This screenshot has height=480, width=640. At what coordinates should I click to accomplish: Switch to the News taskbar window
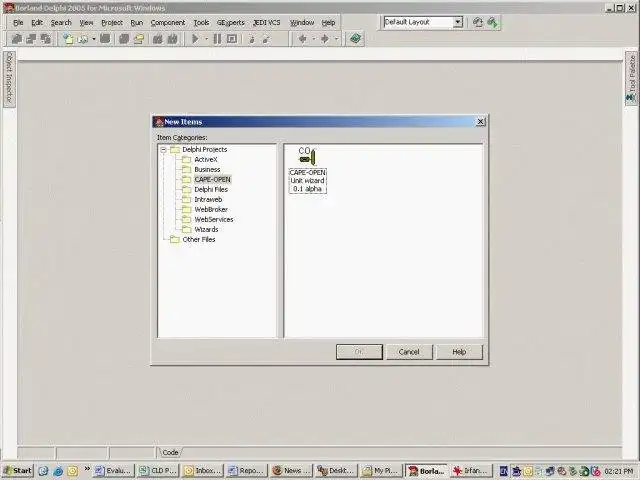click(291, 471)
